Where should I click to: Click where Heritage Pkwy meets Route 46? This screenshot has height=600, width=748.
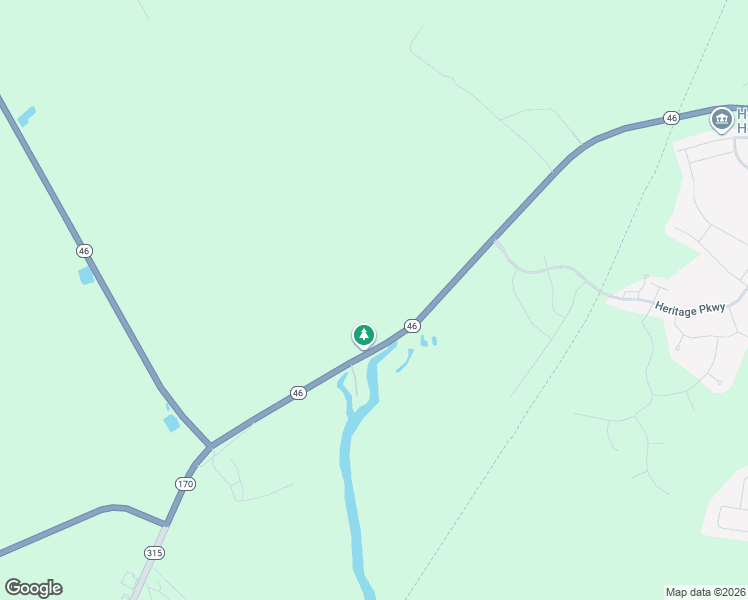click(x=495, y=240)
